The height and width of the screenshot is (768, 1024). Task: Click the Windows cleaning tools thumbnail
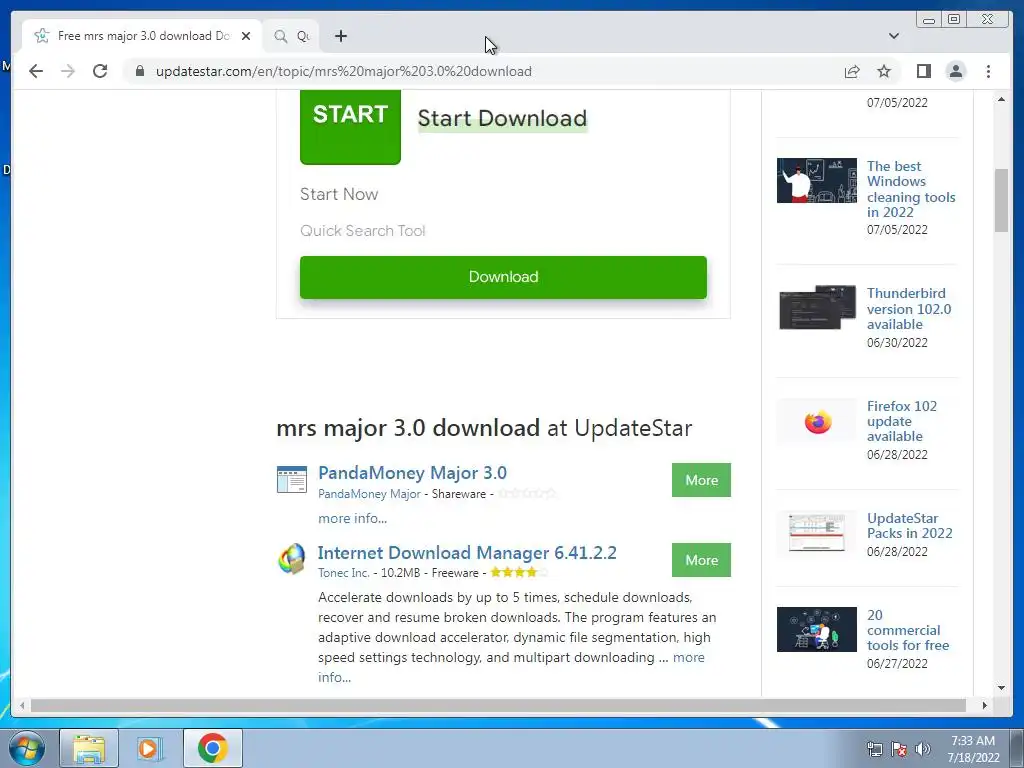(x=816, y=180)
